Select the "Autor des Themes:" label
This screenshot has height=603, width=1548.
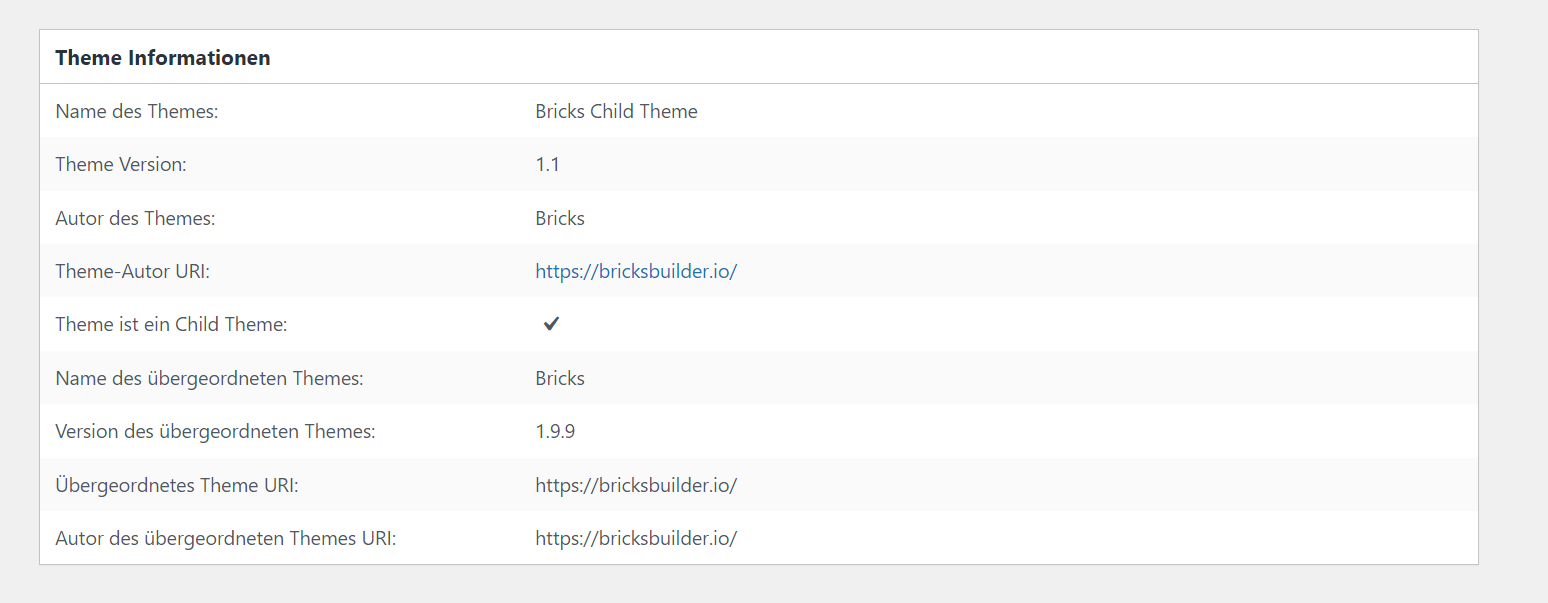(x=135, y=218)
